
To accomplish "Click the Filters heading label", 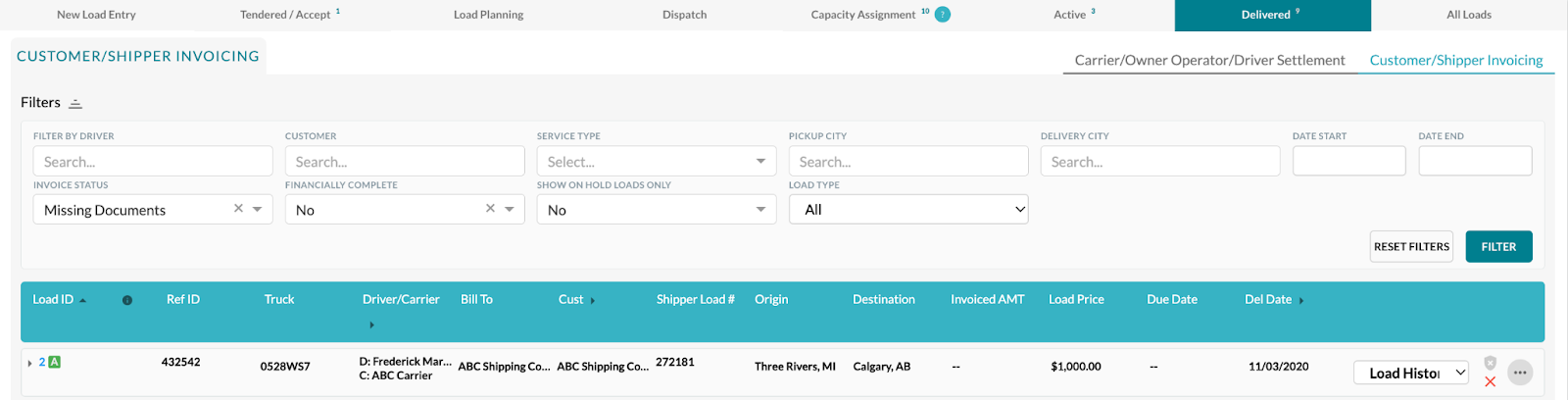I will (40, 102).
